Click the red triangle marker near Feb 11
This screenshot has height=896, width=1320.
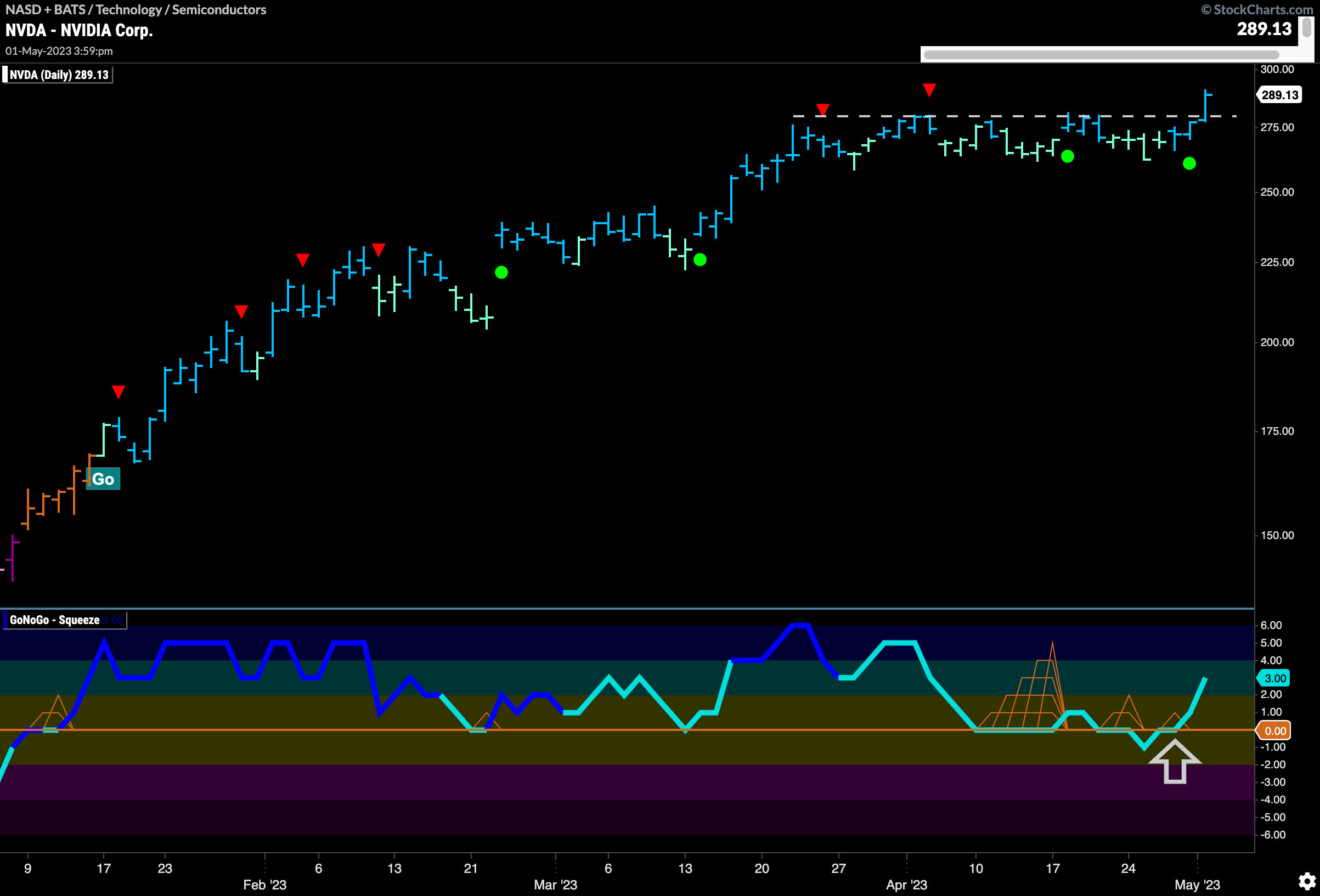pos(378,250)
